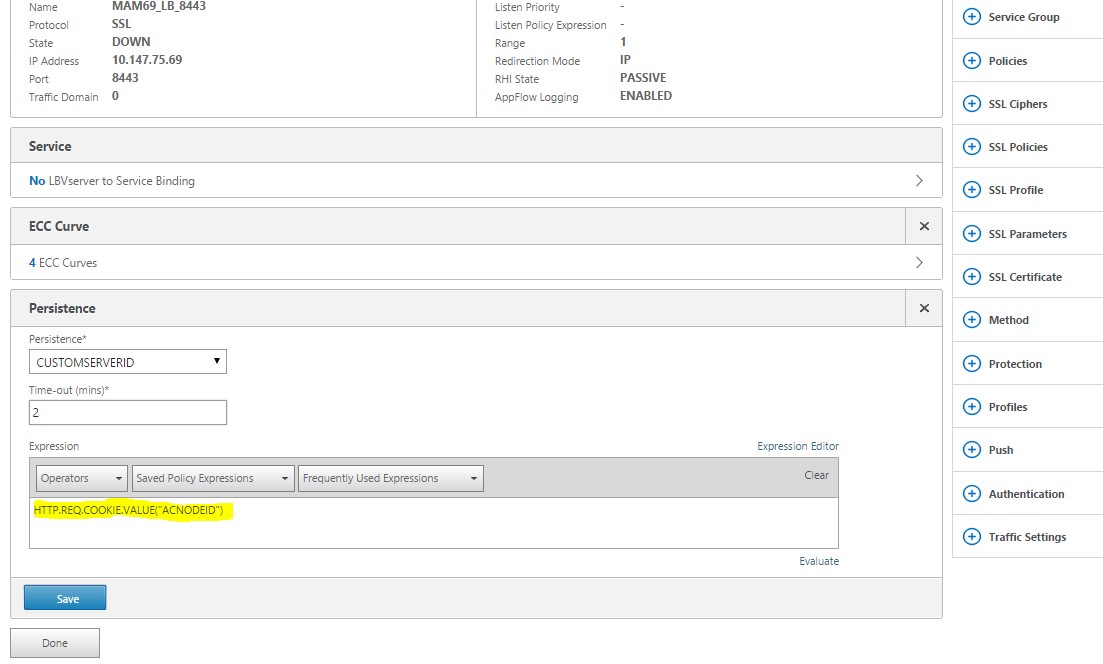
Task: Expand the Saved Policy Expressions dropdown
Action: click(212, 479)
